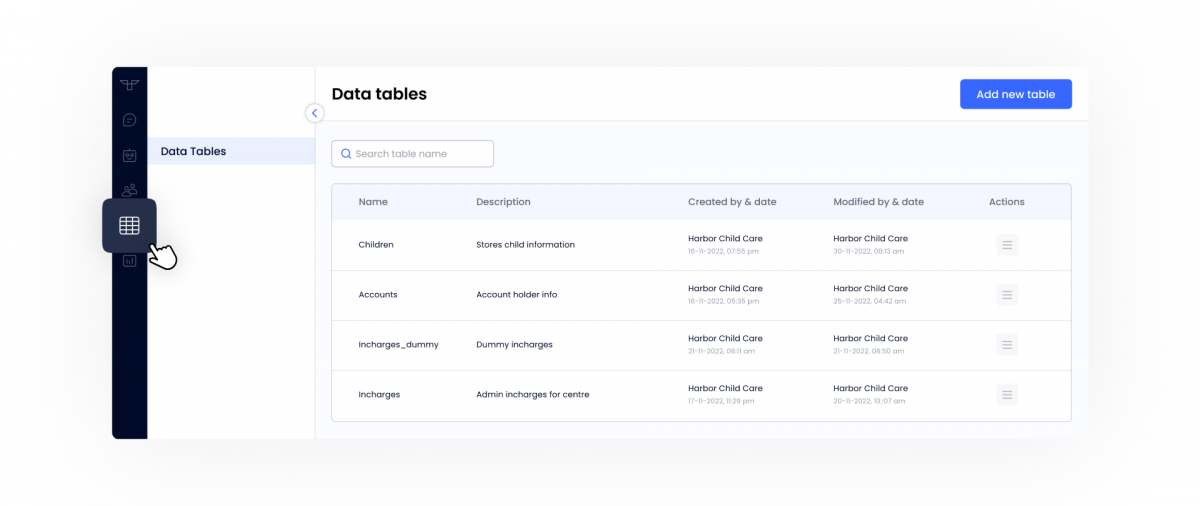Image resolution: width=1200 pixels, height=506 pixels.
Task: Click the app logo in the sidebar
Action: [129, 85]
